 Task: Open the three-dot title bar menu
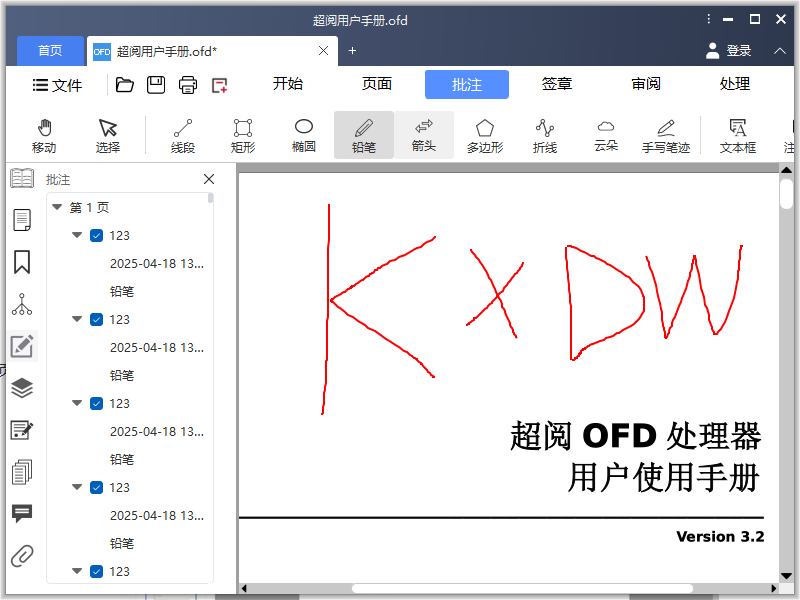click(709, 19)
